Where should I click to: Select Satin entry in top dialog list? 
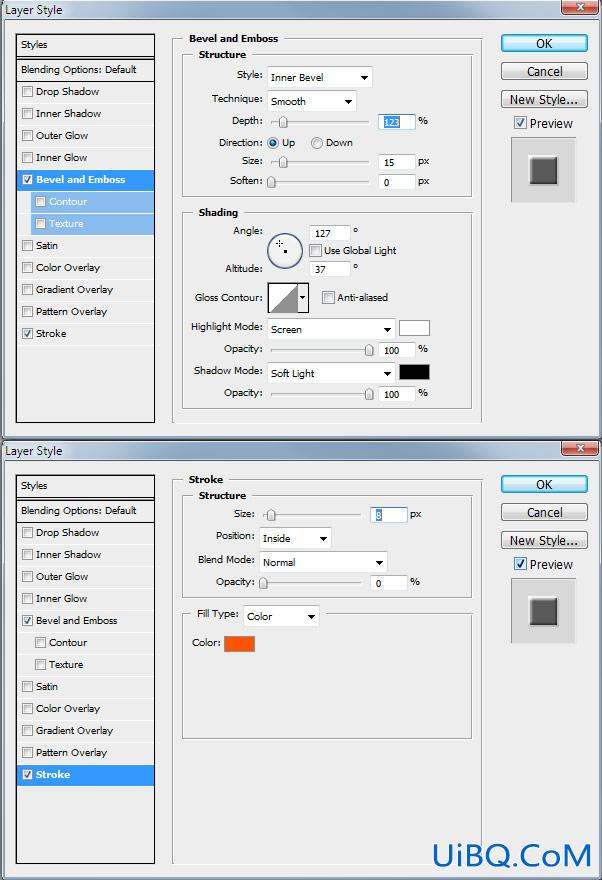(85, 245)
